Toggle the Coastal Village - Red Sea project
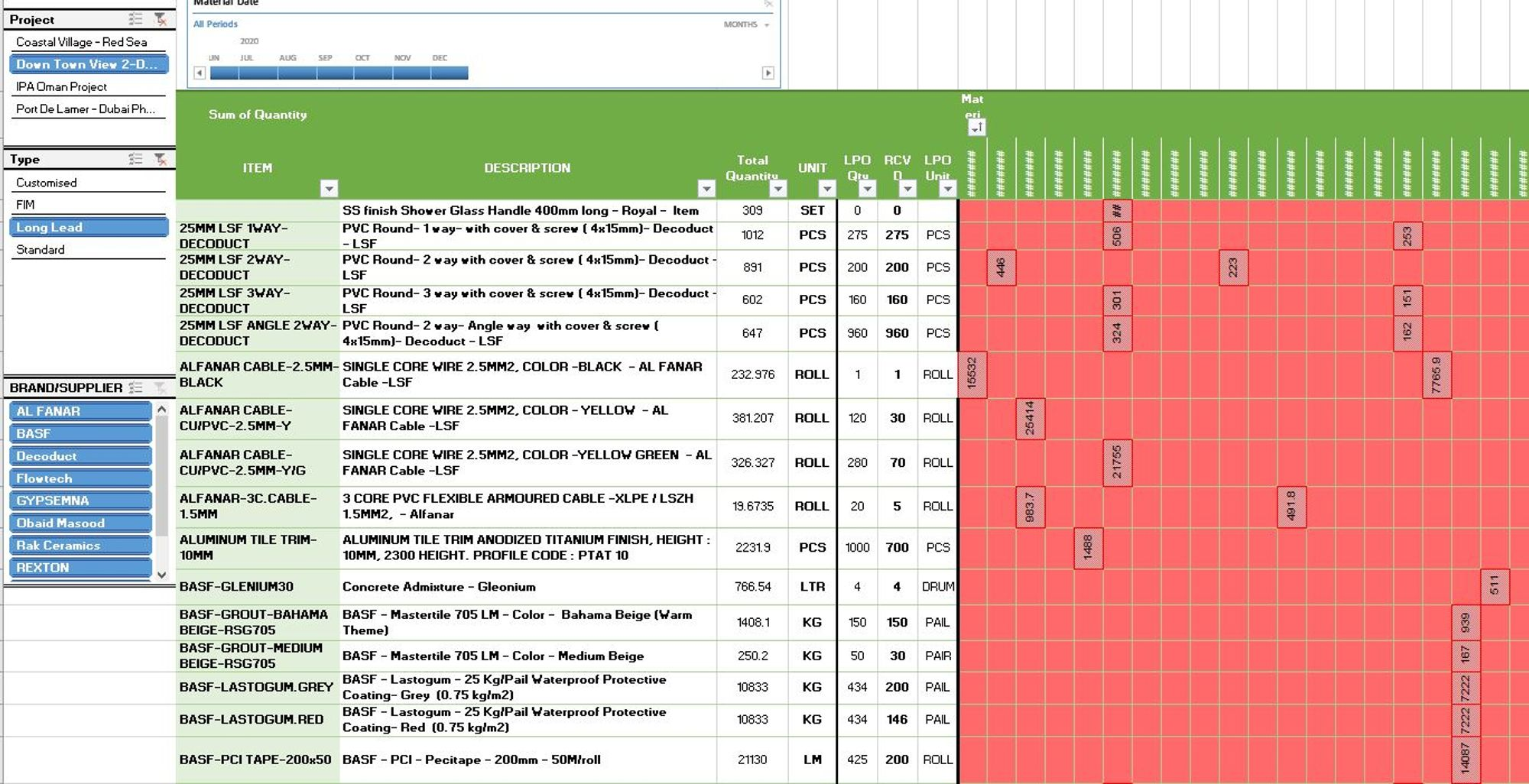This screenshot has width=1529, height=784. click(88, 42)
